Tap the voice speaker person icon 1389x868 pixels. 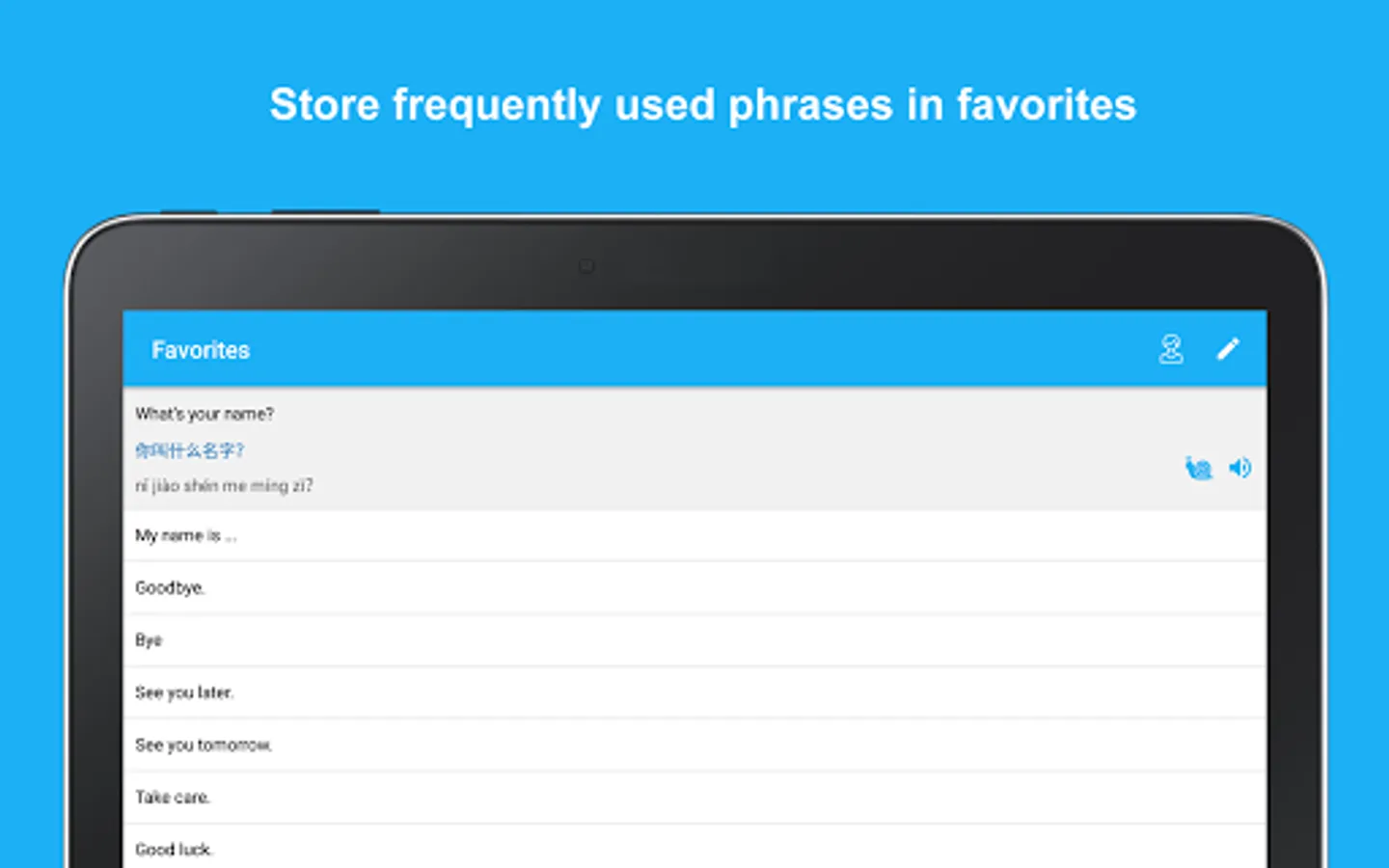(x=1171, y=349)
